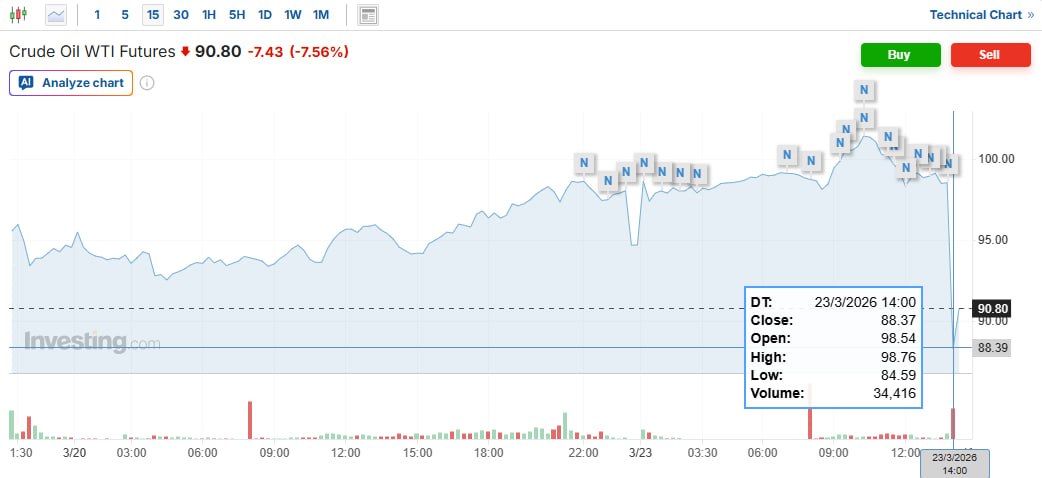Click the Analyze chart AI button
This screenshot has width=1042, height=478.
[71, 83]
